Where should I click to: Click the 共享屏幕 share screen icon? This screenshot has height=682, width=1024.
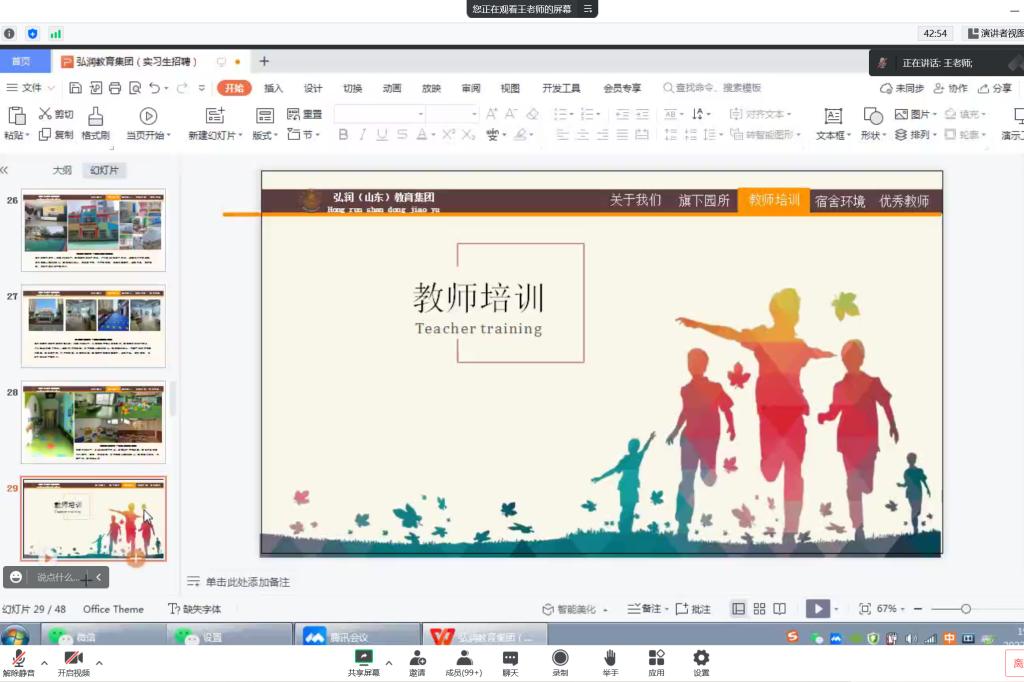coord(363,658)
